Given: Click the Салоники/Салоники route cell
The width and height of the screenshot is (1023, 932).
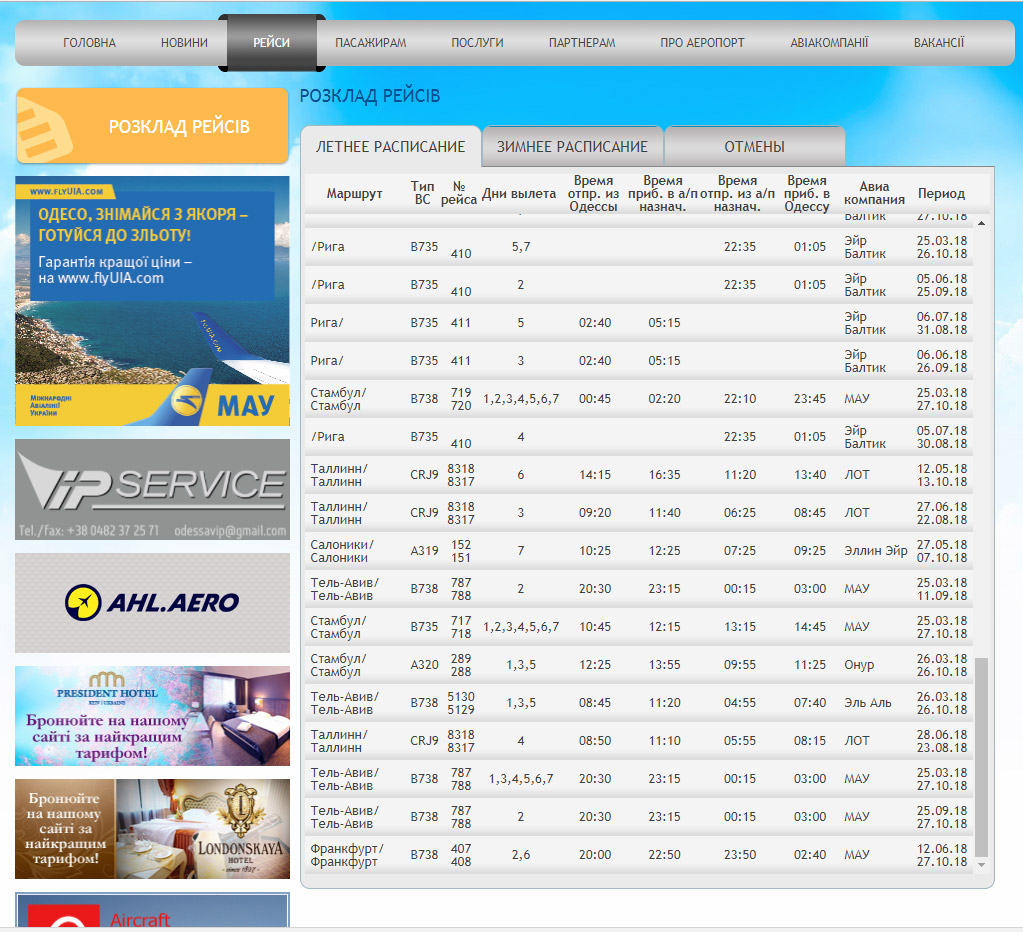Looking at the screenshot, I should coord(342,551).
